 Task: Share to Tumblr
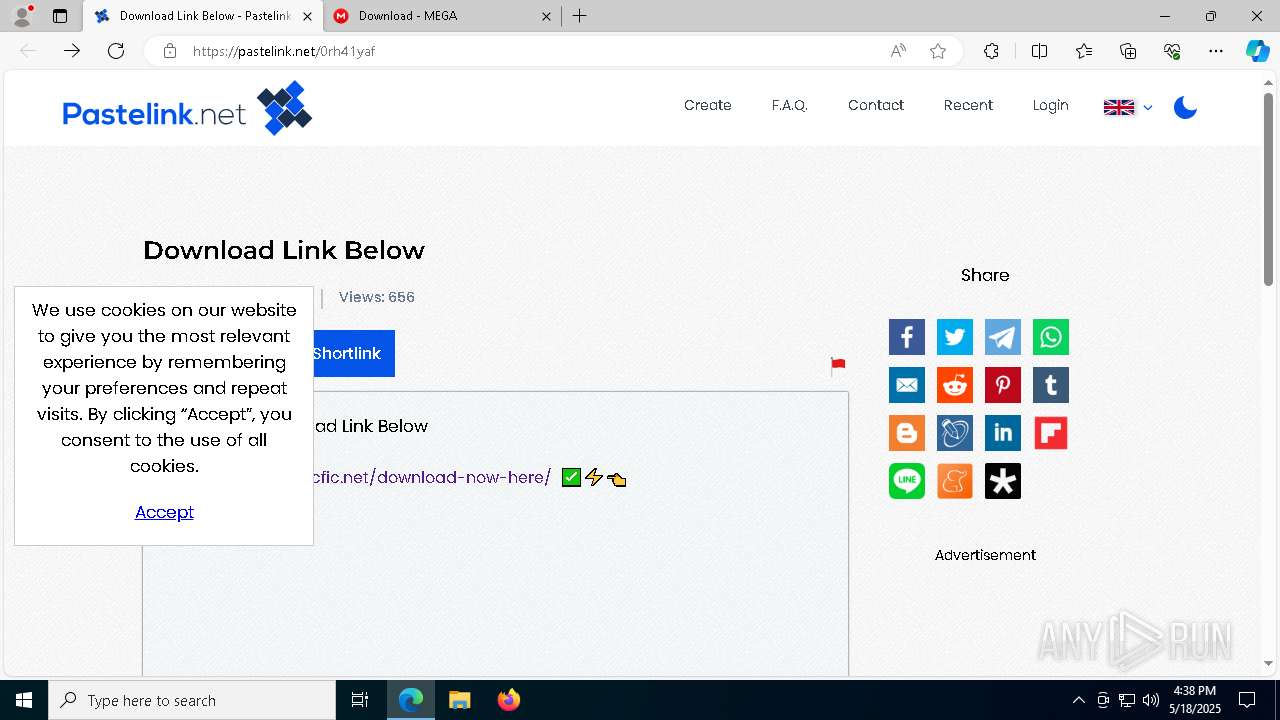click(x=1051, y=385)
